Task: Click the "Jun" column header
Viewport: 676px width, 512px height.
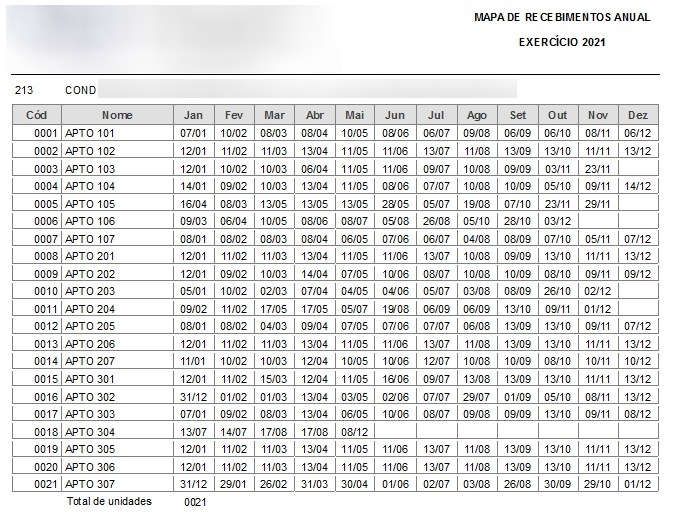Action: point(395,115)
